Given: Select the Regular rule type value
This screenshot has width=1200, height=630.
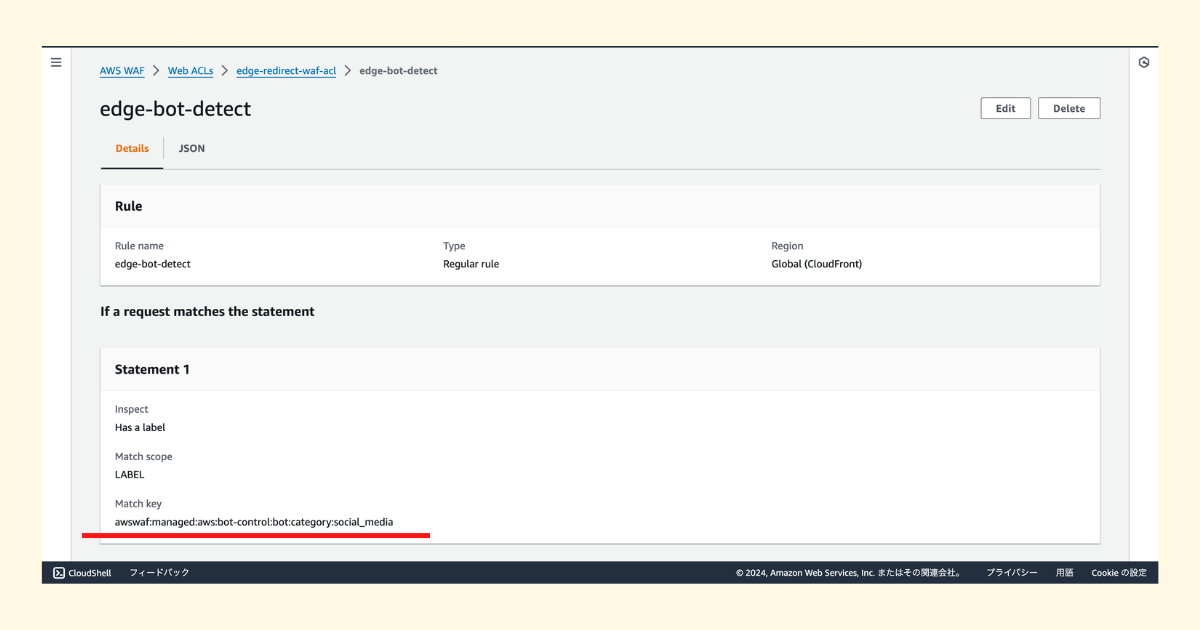Looking at the screenshot, I should pos(471,264).
